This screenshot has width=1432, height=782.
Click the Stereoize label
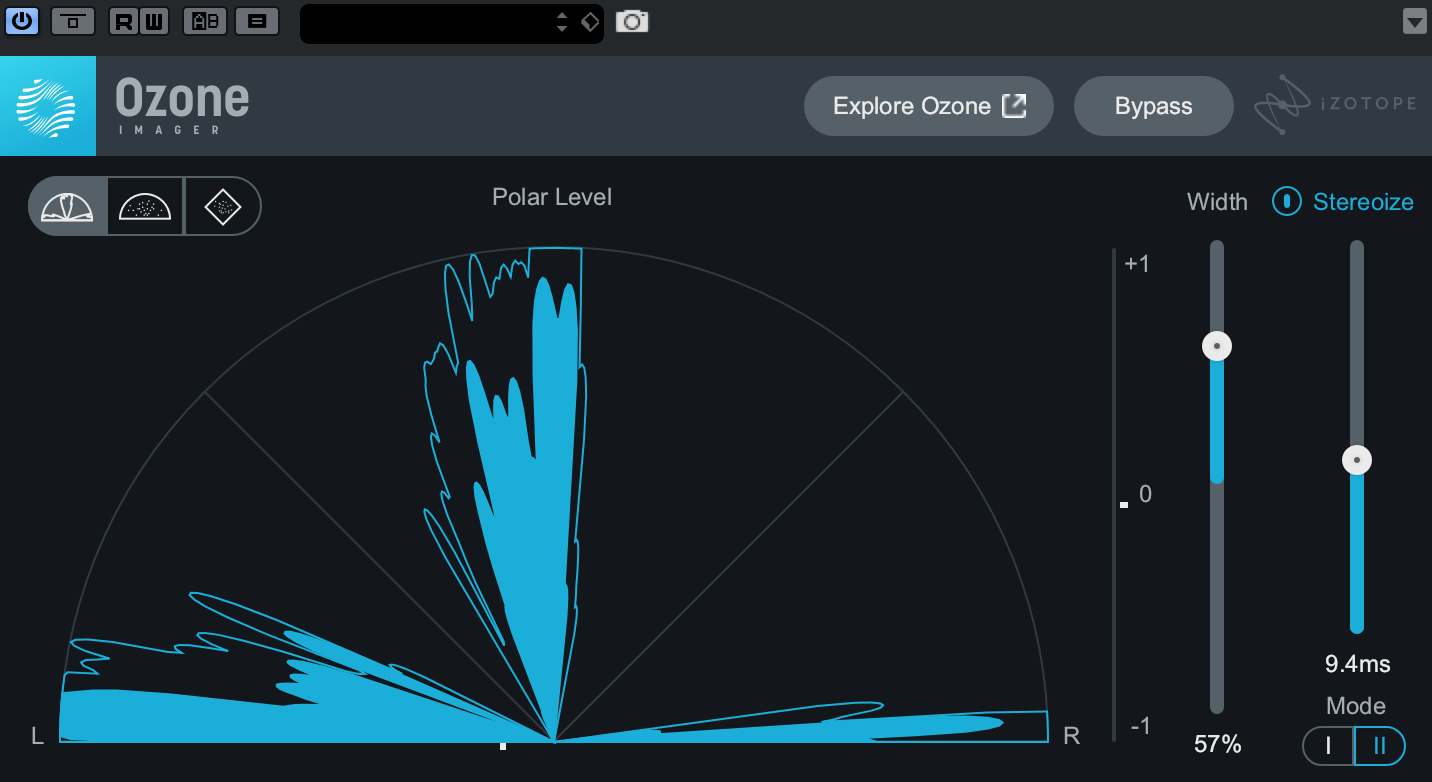(1363, 202)
